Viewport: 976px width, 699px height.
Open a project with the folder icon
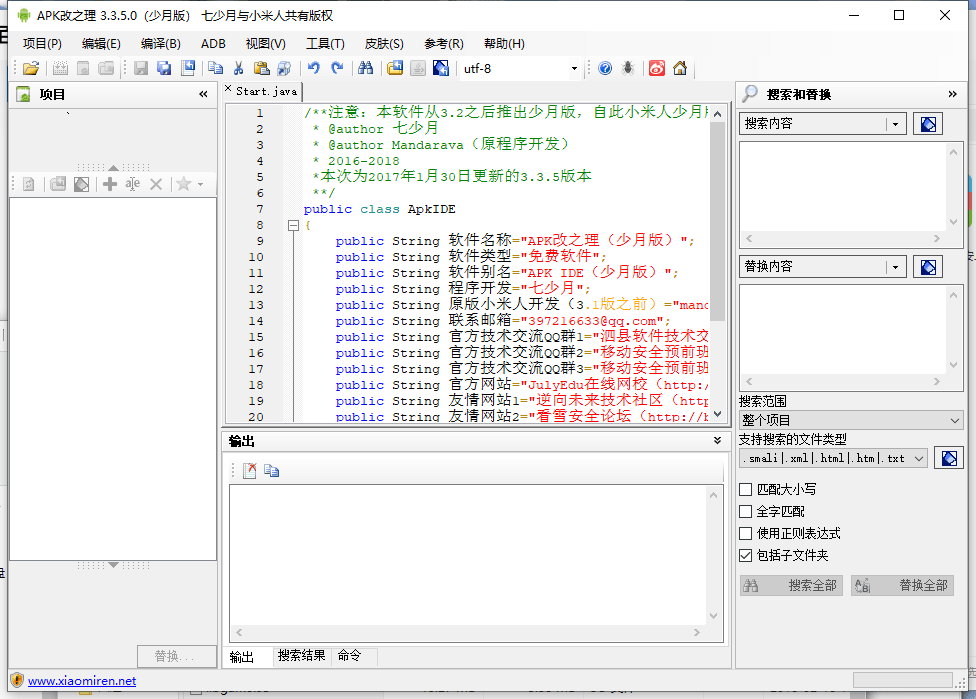pyautogui.click(x=30, y=68)
